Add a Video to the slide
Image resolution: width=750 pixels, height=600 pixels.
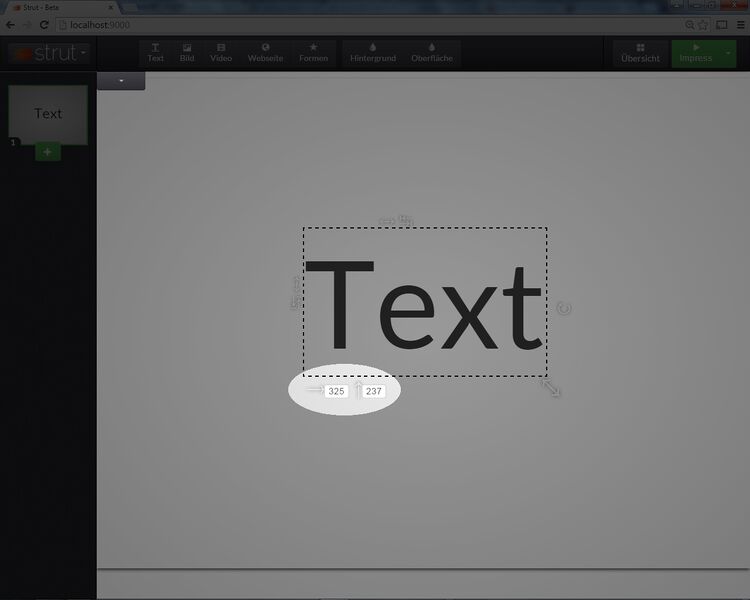coord(221,52)
